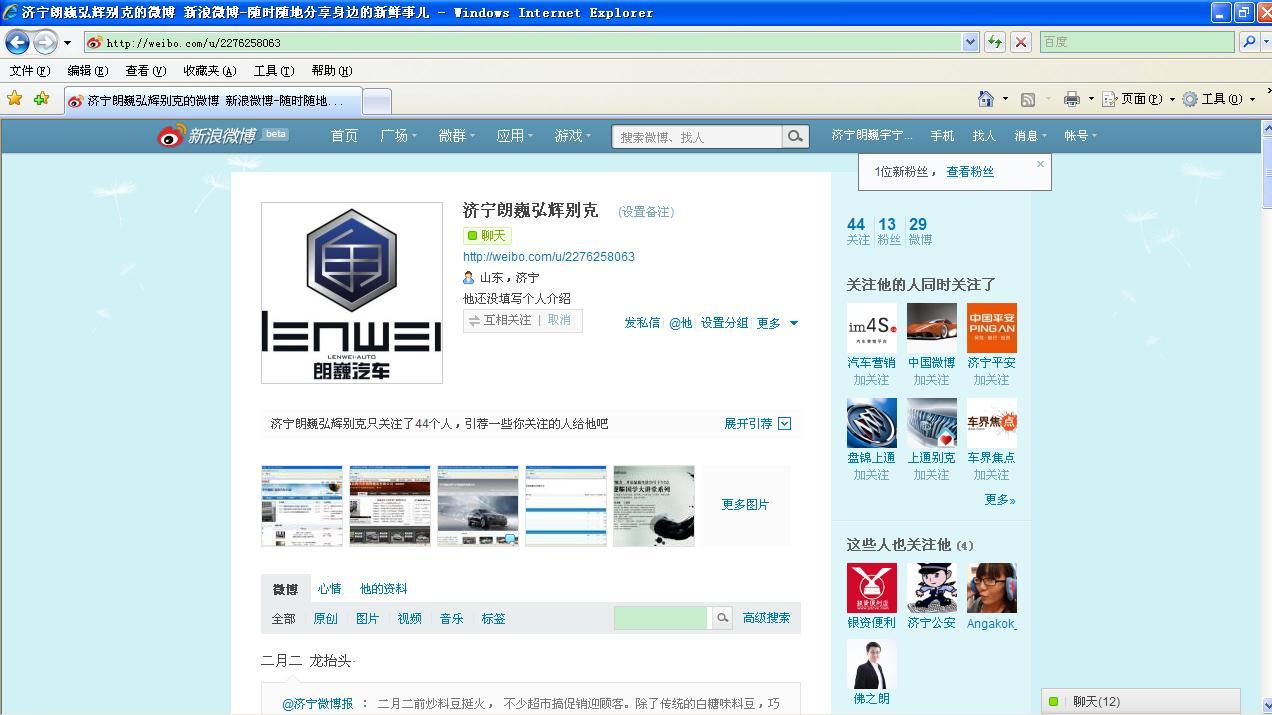Viewport: 1272px width, 715px height.
Task: Click the Angakok_ user avatar
Action: click(992, 588)
